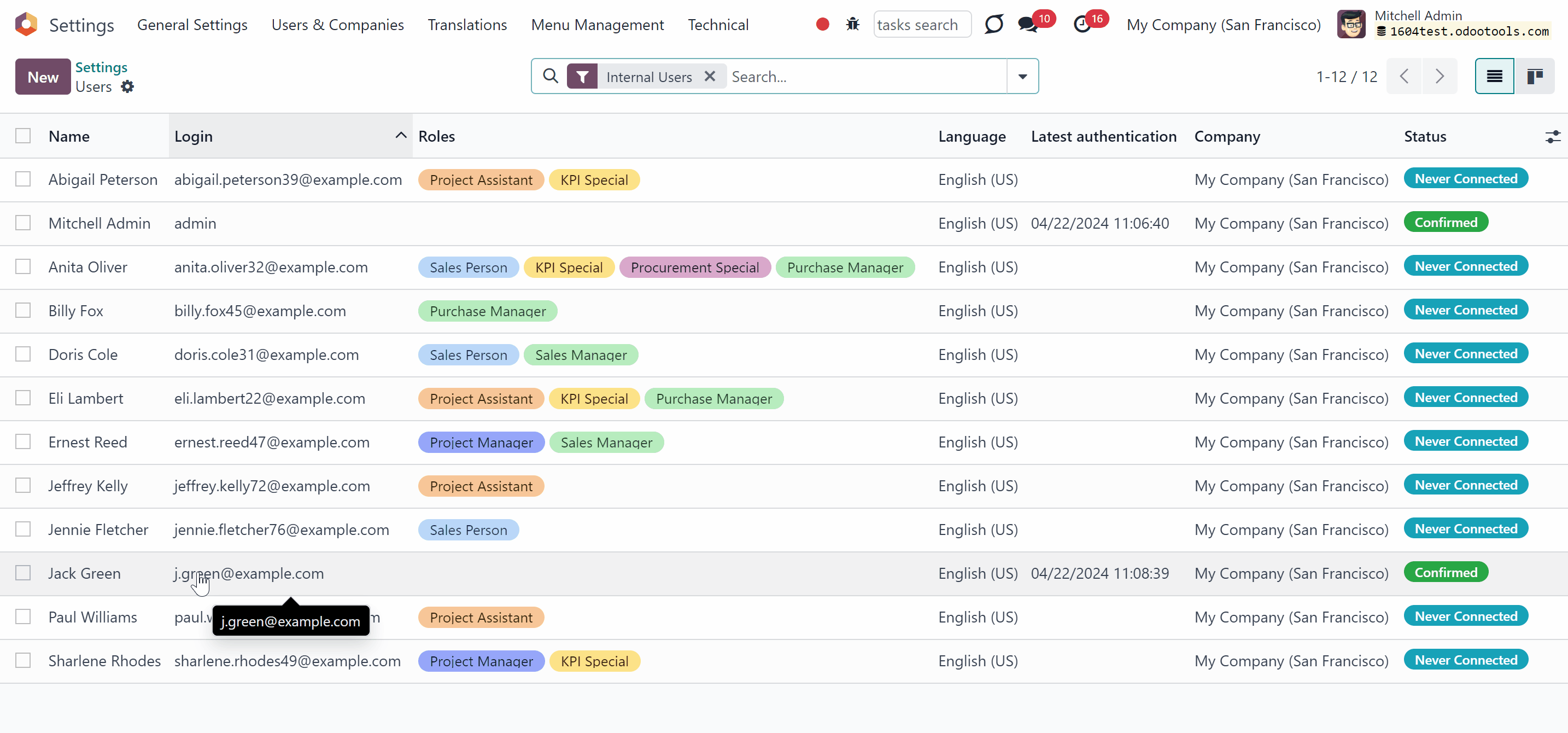This screenshot has width=1568, height=733.
Task: Open the Users gear actions icon
Action: (x=127, y=86)
